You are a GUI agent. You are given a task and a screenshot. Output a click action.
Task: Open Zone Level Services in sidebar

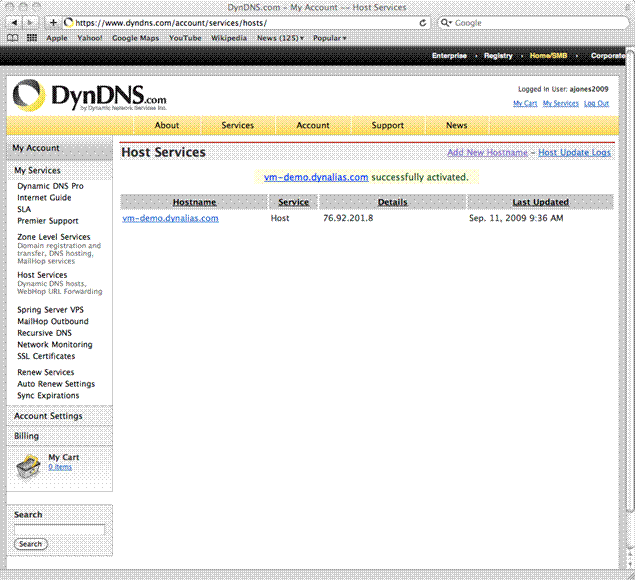tap(54, 237)
